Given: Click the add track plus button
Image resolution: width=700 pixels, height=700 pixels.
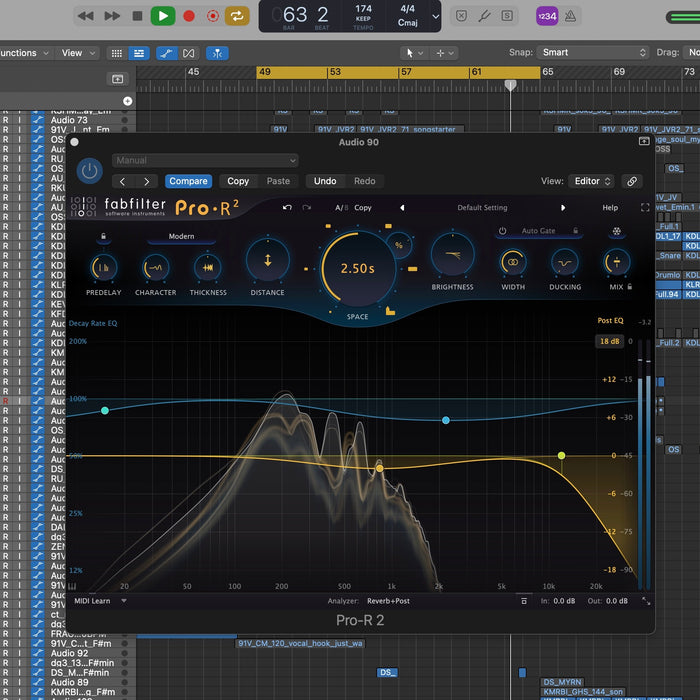Looking at the screenshot, I should click(128, 101).
